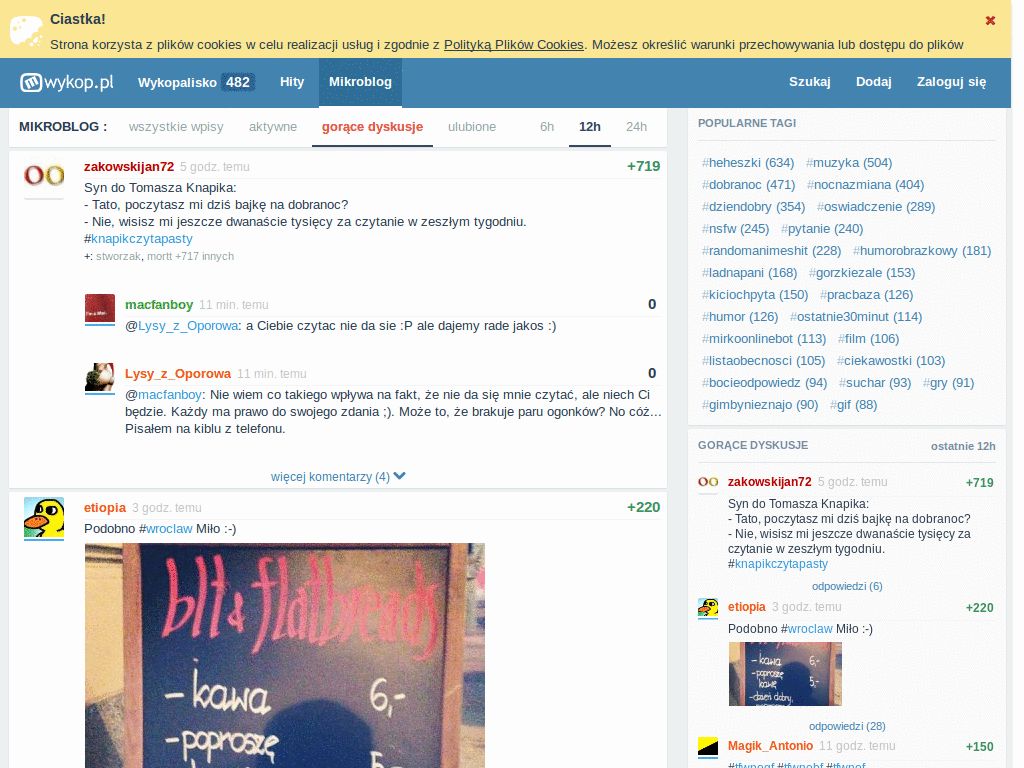Open the #gif tag

click(x=854, y=404)
